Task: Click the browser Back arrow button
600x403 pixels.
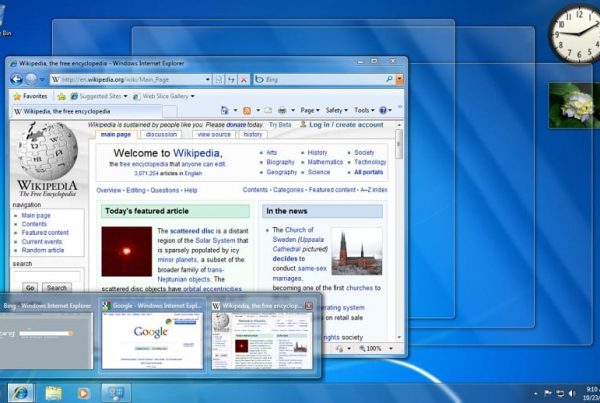Action: [x=16, y=79]
